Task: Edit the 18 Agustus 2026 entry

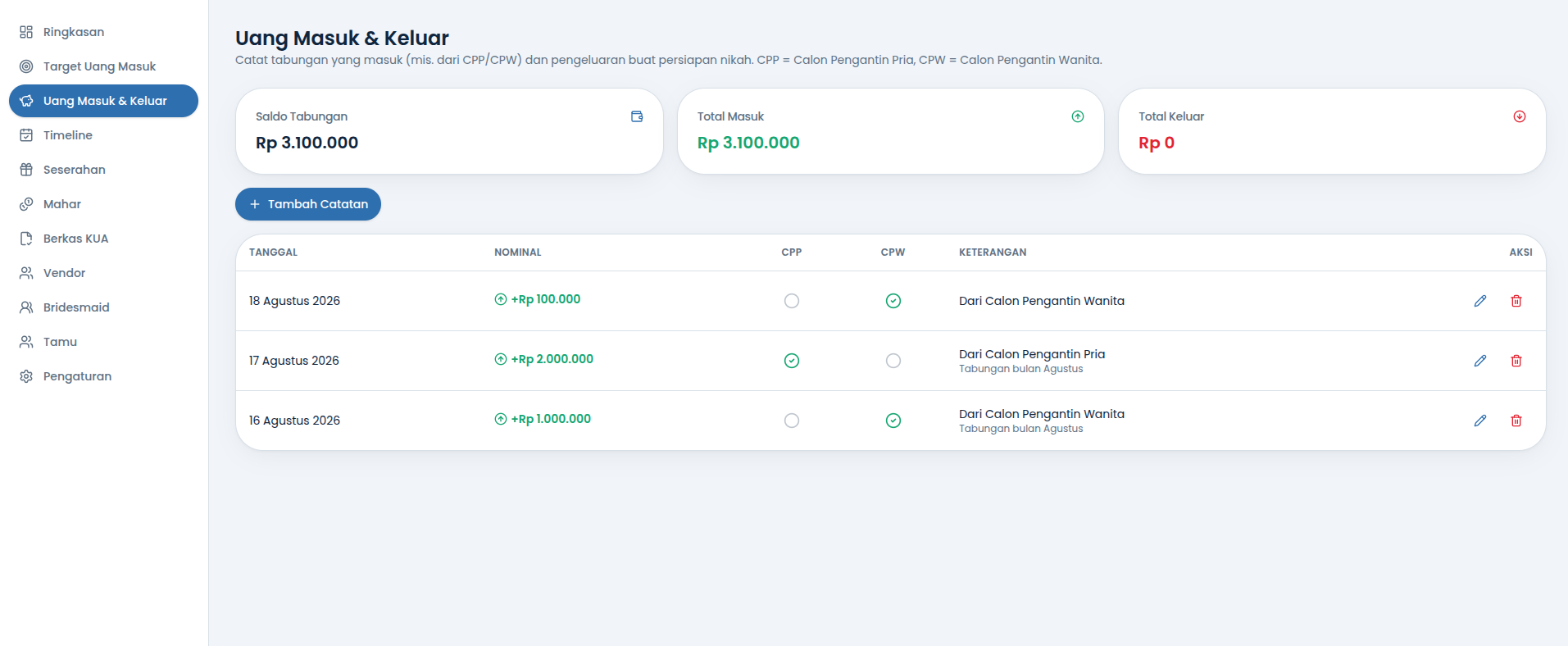Action: coord(1480,301)
